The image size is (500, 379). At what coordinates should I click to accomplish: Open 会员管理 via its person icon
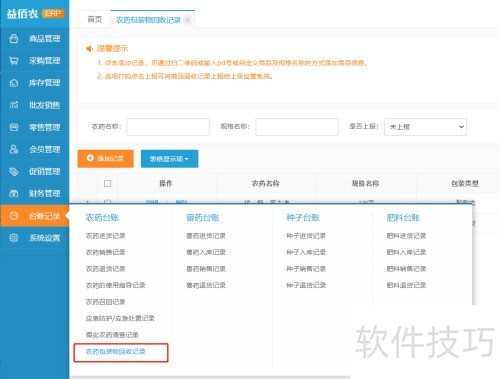point(14,149)
